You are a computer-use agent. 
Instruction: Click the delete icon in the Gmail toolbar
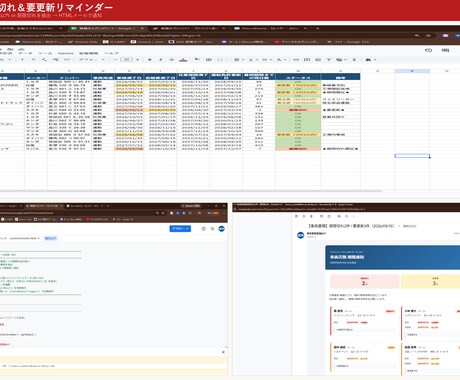point(312,216)
